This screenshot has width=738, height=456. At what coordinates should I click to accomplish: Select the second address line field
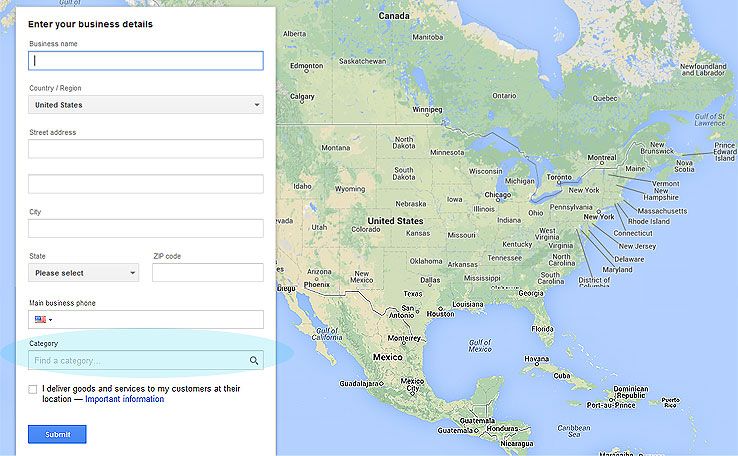[x=146, y=184]
